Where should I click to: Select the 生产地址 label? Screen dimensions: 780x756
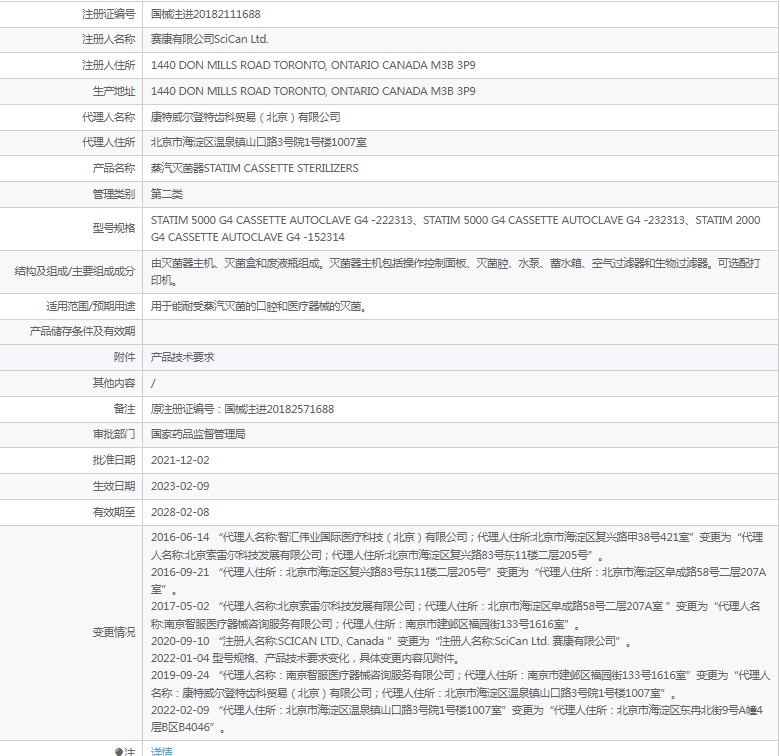(x=113, y=91)
